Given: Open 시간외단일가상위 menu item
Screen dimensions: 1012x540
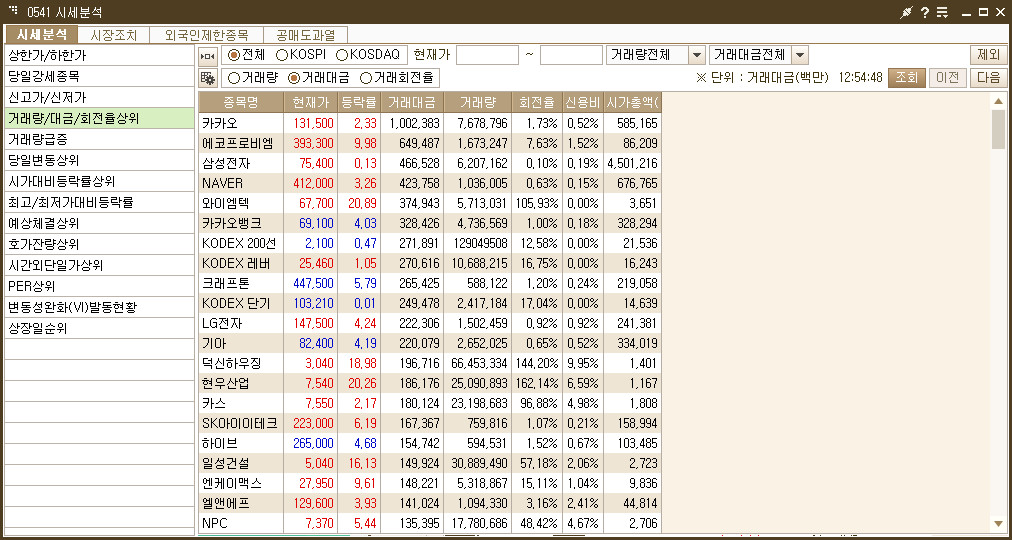Looking at the screenshot, I should 99,266.
